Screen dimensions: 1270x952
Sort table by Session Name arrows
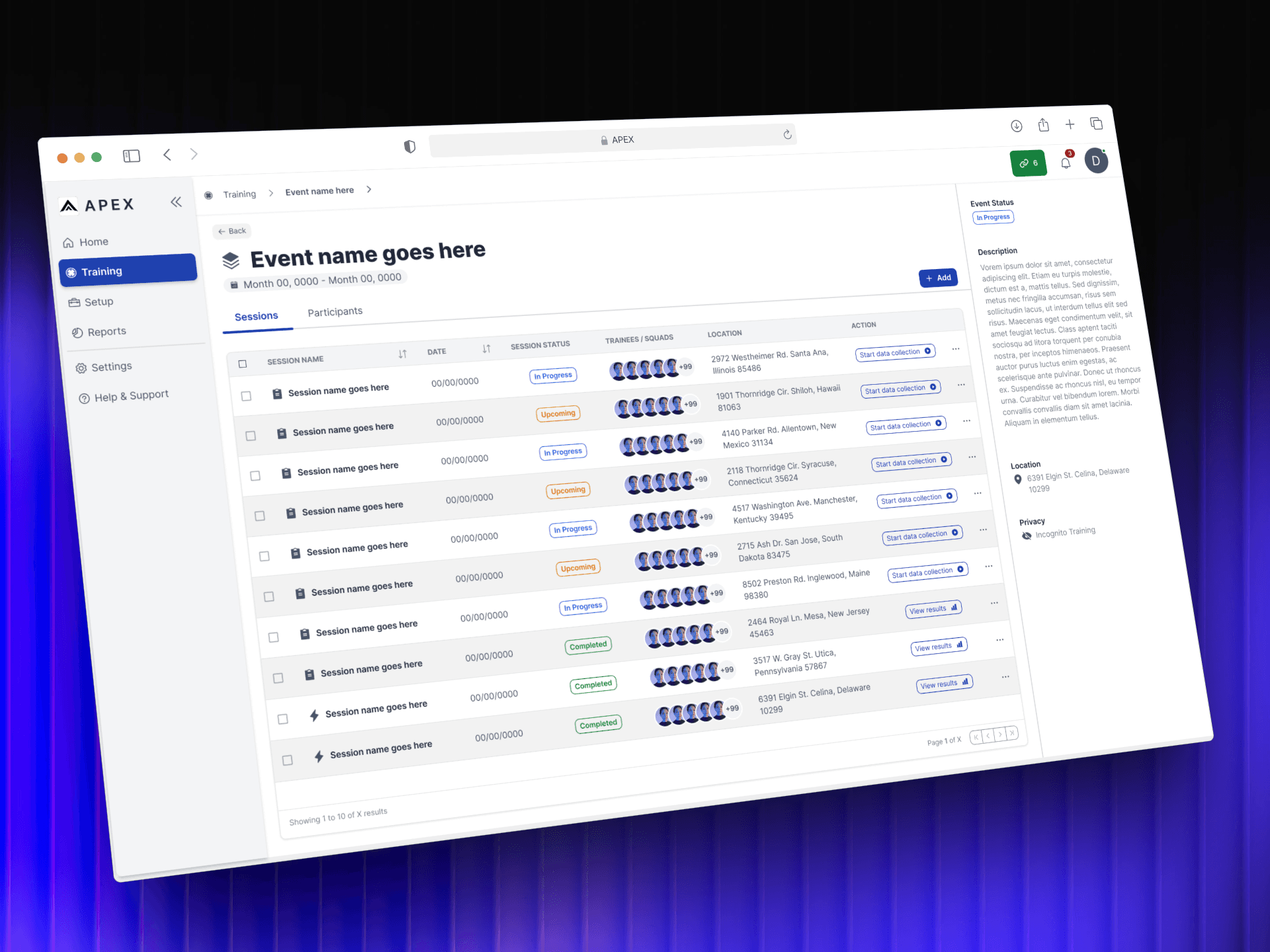pyautogui.click(x=402, y=354)
